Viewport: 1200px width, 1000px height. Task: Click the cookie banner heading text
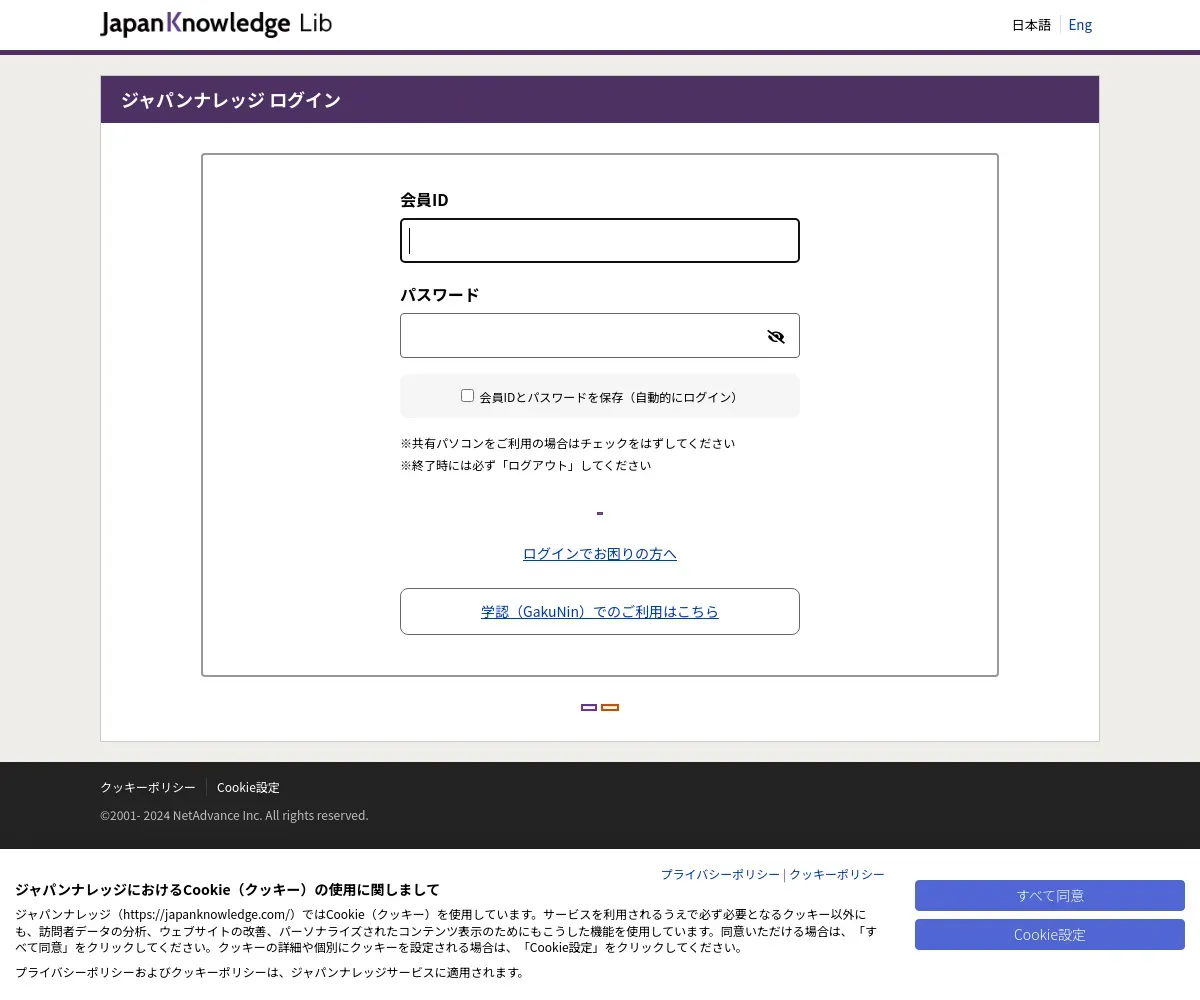click(x=227, y=890)
